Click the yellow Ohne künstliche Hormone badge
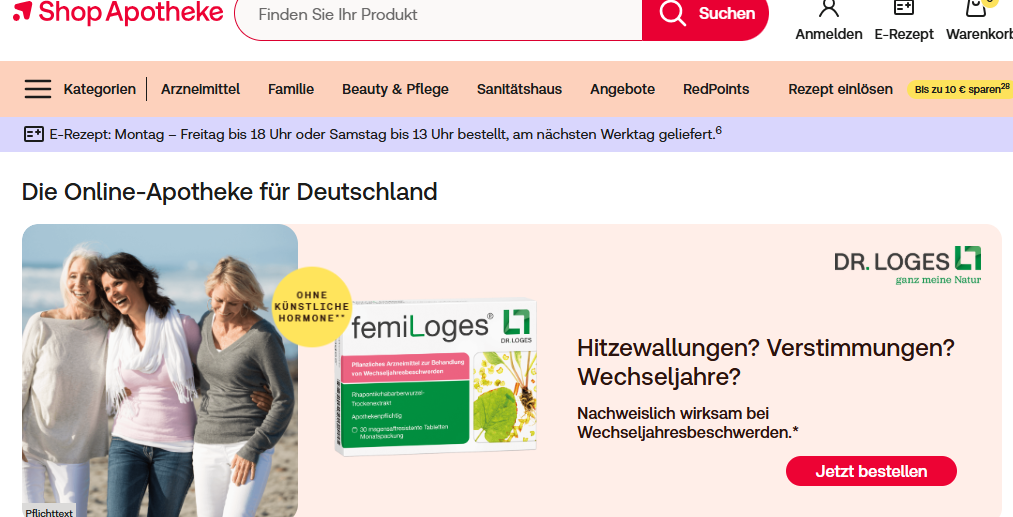 [x=312, y=307]
